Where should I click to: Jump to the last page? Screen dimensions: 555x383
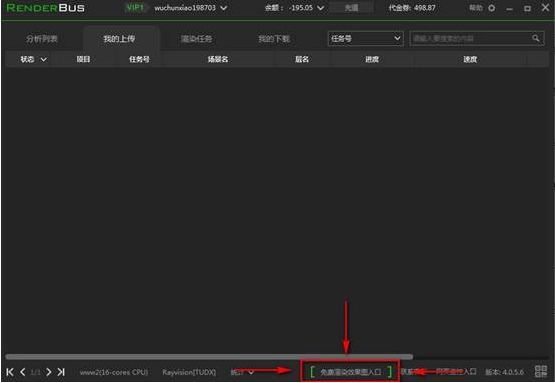[61, 372]
